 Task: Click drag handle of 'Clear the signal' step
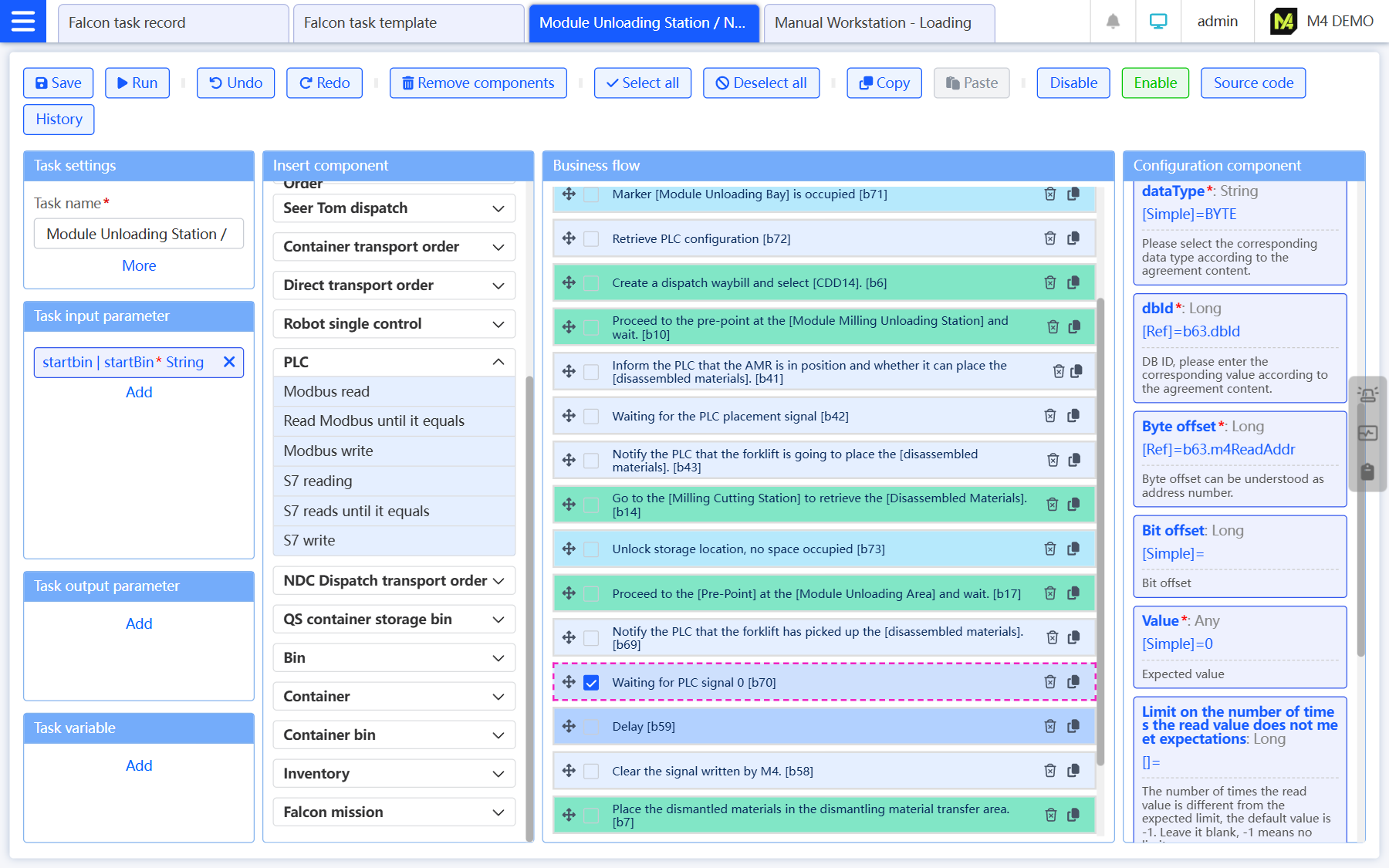[x=569, y=771]
